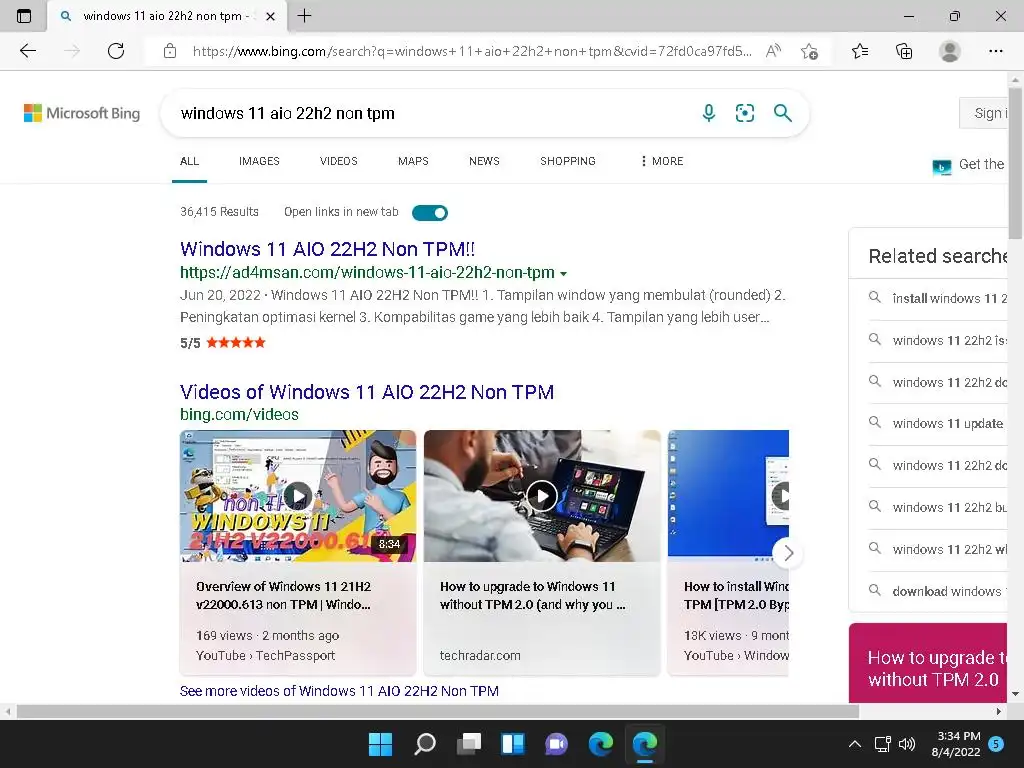1024x768 pixels.
Task: Click See more videos of Windows 11 AIO
Action: pyautogui.click(x=339, y=691)
